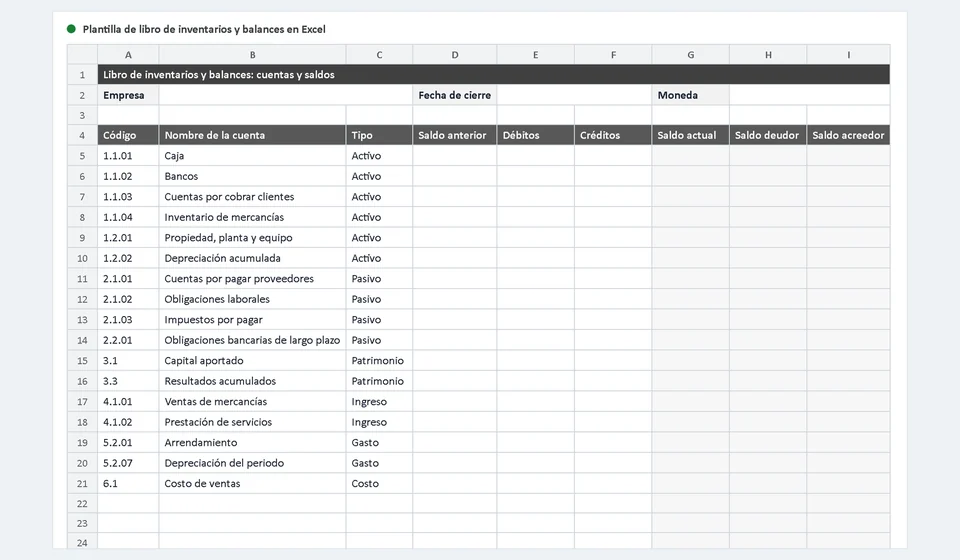
Task: Click the 'Saldo anterior' header cell
Action: 455,135
